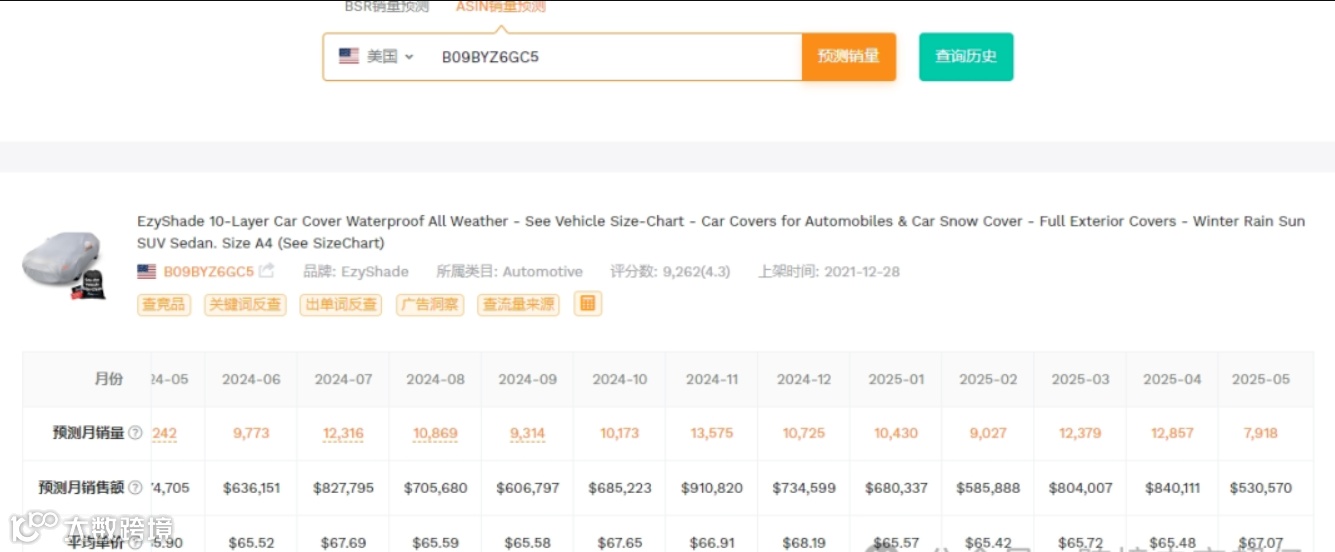Click the 2025-02 column header
This screenshot has width=1335, height=552.
[988, 379]
